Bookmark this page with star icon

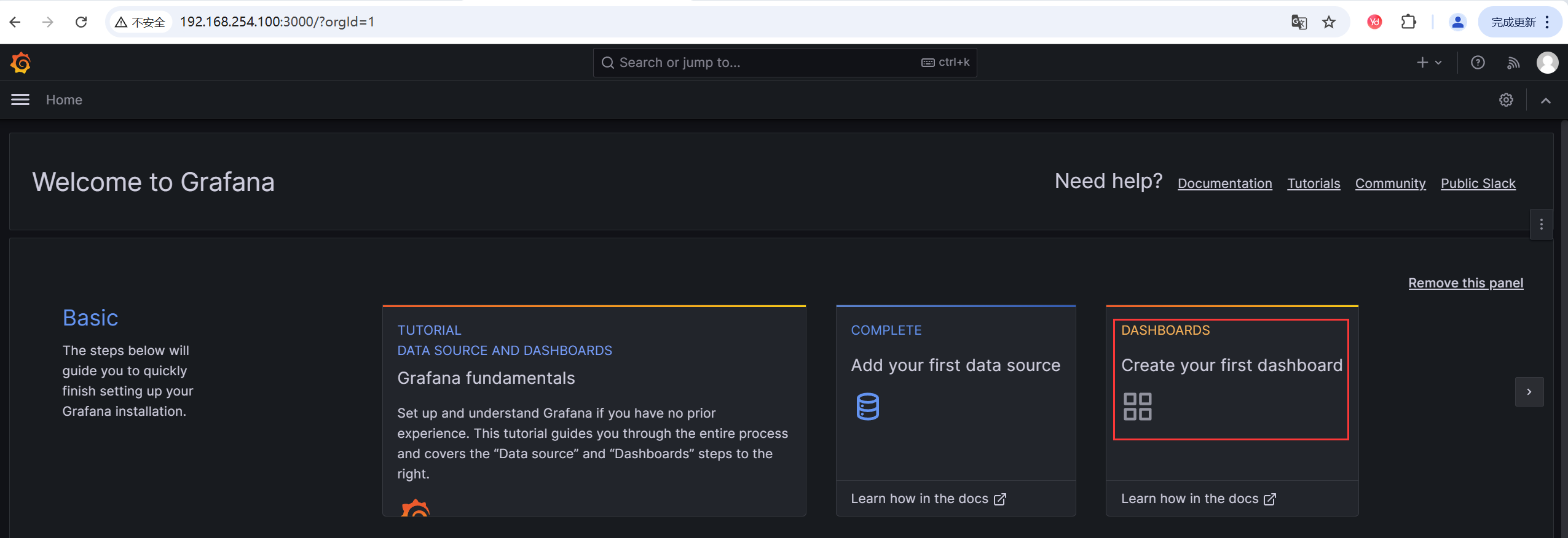[1329, 22]
